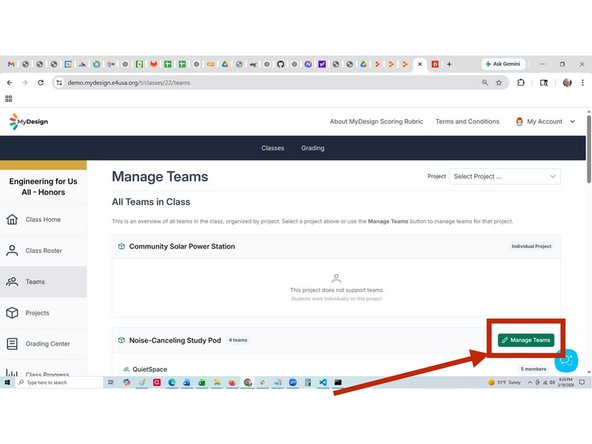The width and height of the screenshot is (592, 444).
Task: Open the Windows Start menu
Action: [7, 382]
